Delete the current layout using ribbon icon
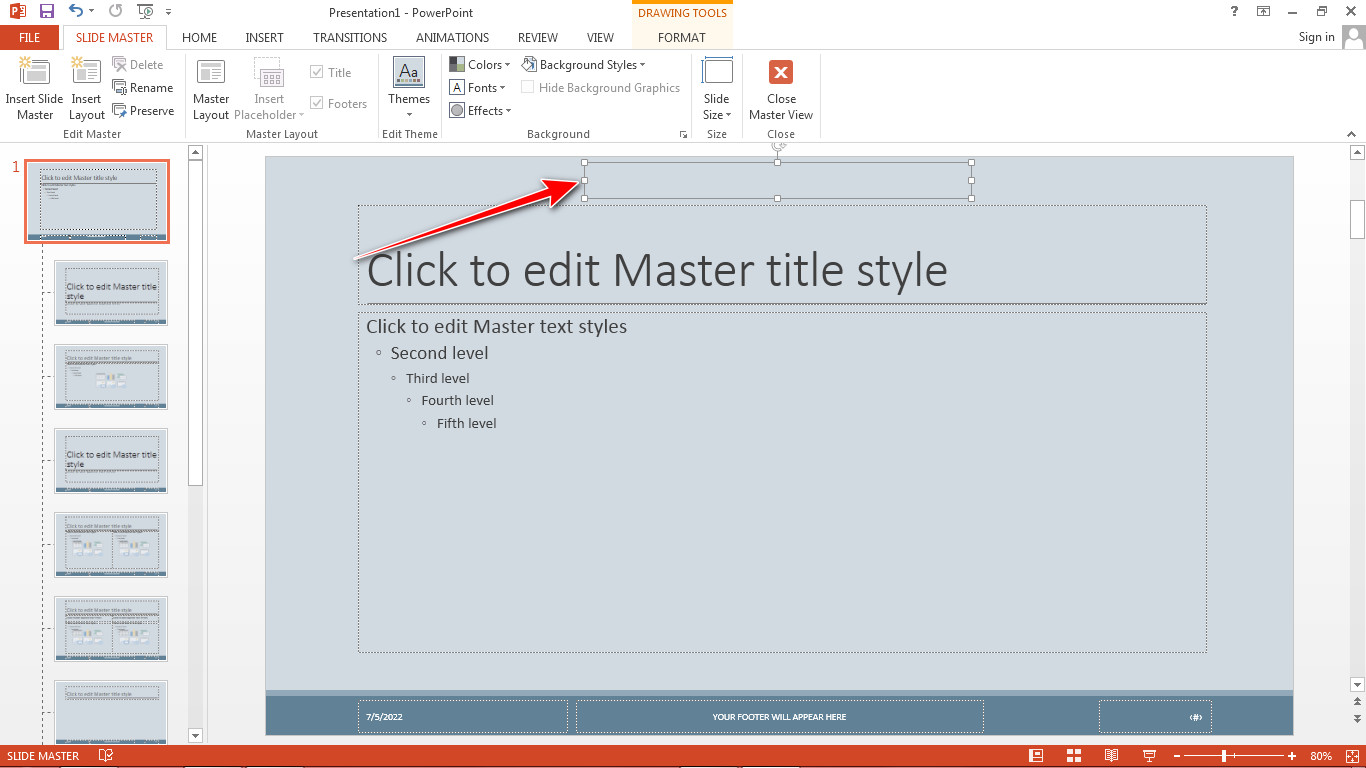Screen dimensions: 1366x768 (x=140, y=63)
